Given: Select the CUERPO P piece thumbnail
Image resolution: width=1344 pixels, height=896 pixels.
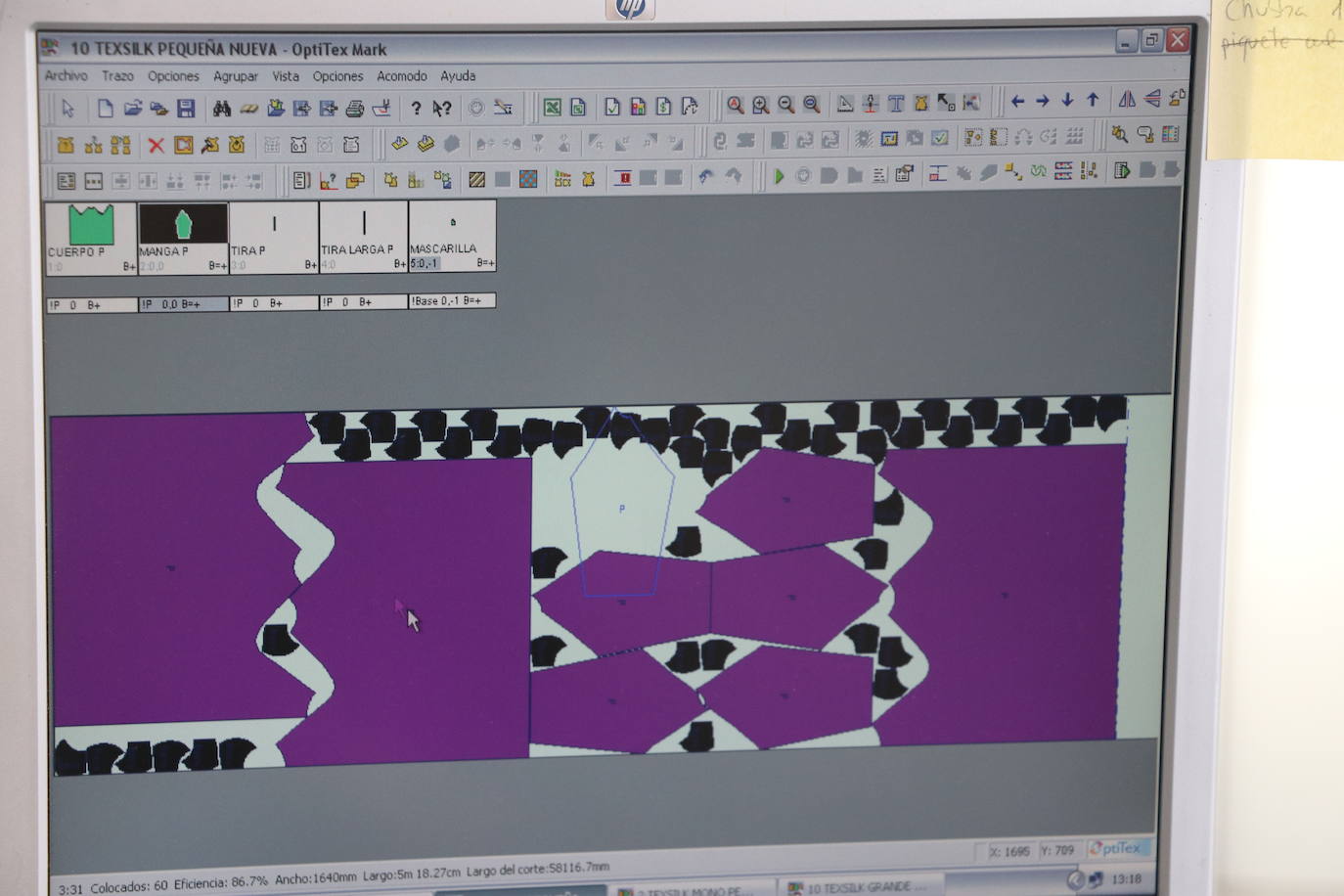Looking at the screenshot, I should [x=91, y=238].
